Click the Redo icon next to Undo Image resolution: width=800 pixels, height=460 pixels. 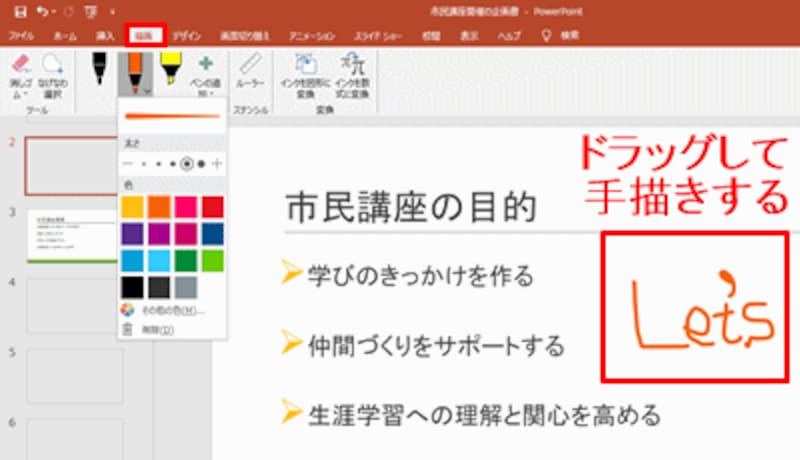(68, 11)
